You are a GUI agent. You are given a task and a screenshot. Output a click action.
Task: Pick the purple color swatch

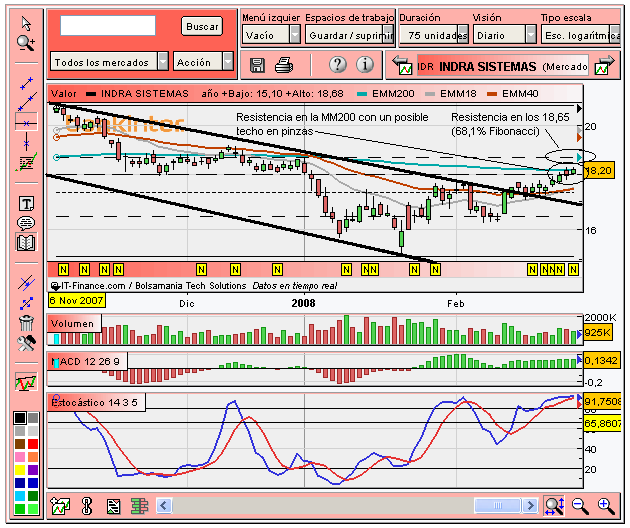coord(33,469)
